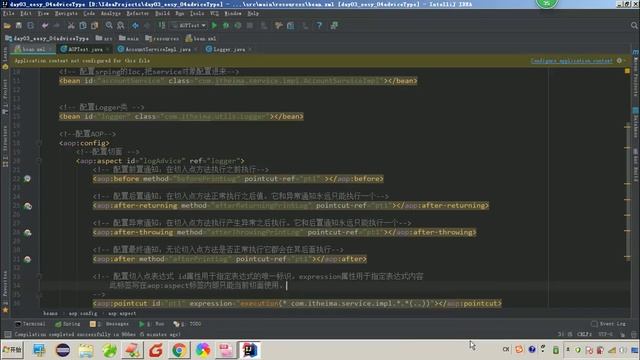640x360 pixels.
Task: Open the Settings wrench icon
Action: (x=279, y=26)
